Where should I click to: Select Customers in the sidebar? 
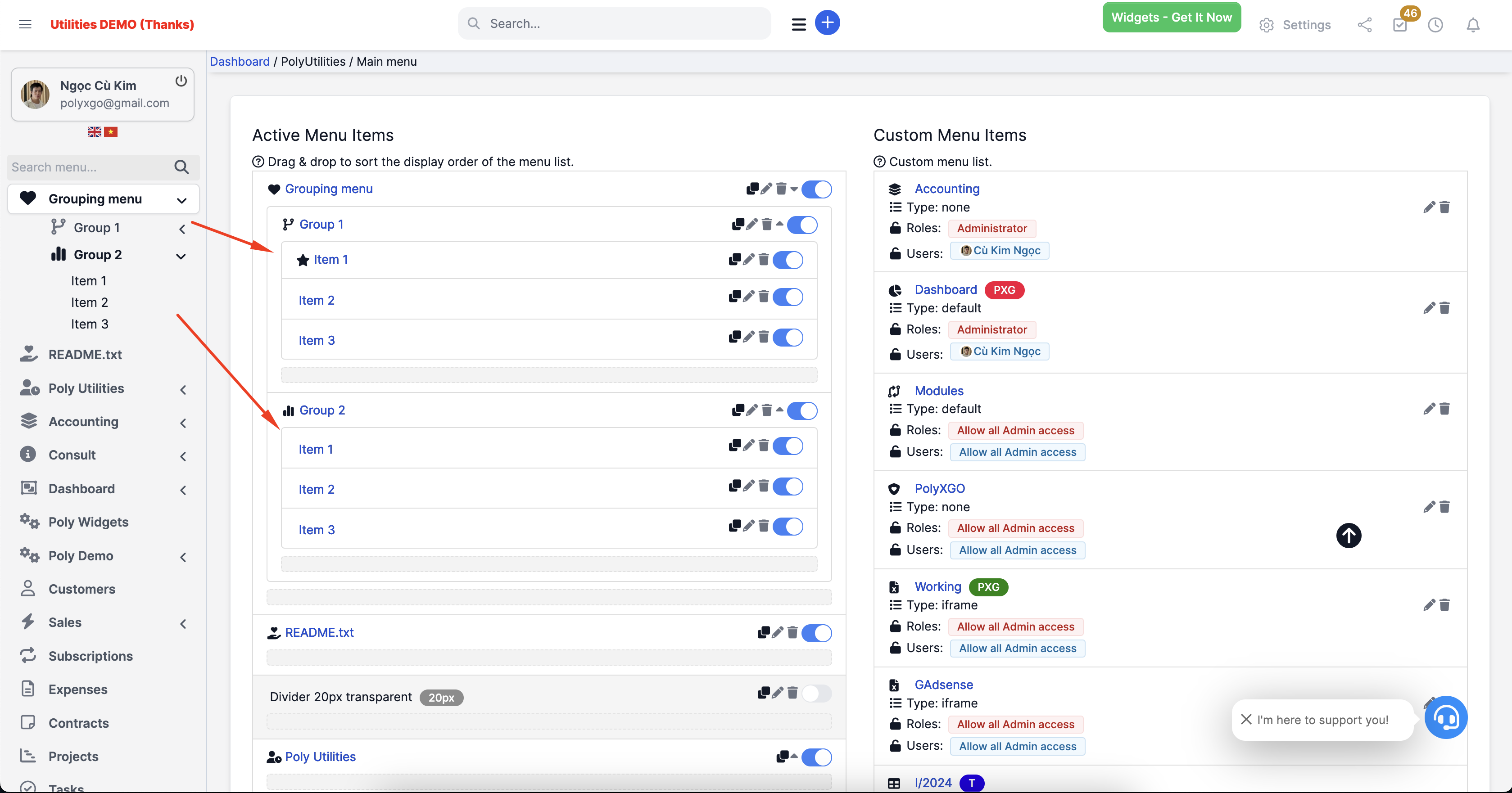click(81, 589)
